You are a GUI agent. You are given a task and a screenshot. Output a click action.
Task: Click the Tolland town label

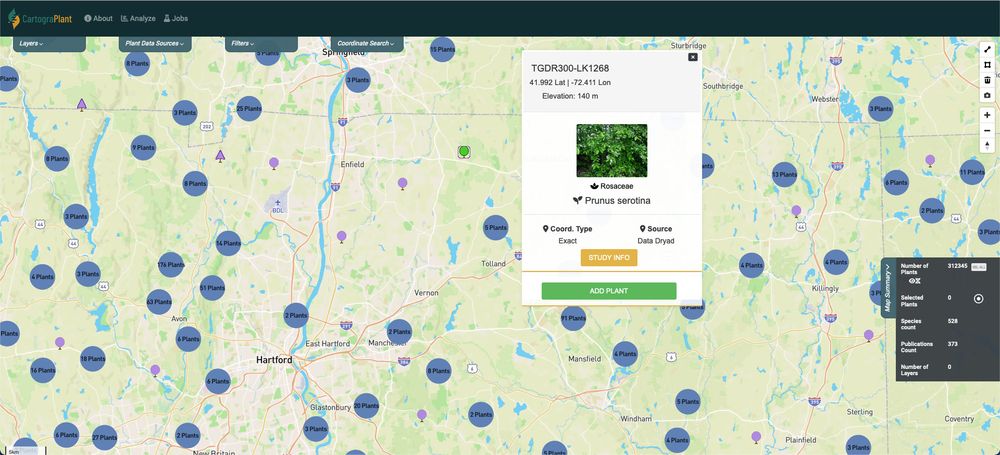pos(493,264)
